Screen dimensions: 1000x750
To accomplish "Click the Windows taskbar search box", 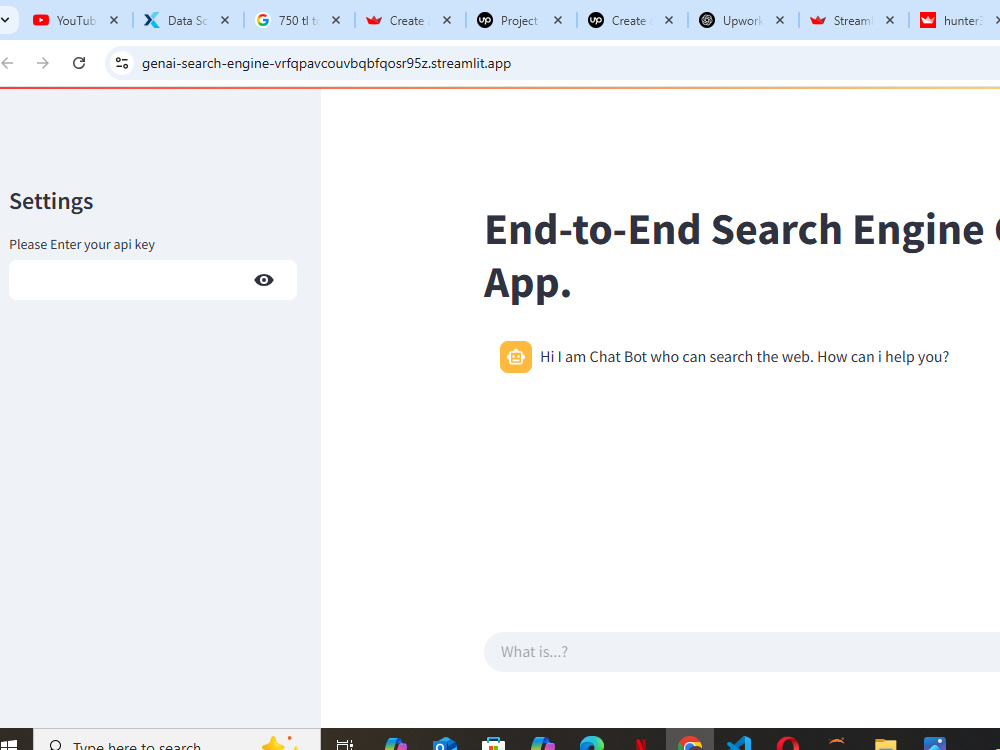I will point(177,741).
